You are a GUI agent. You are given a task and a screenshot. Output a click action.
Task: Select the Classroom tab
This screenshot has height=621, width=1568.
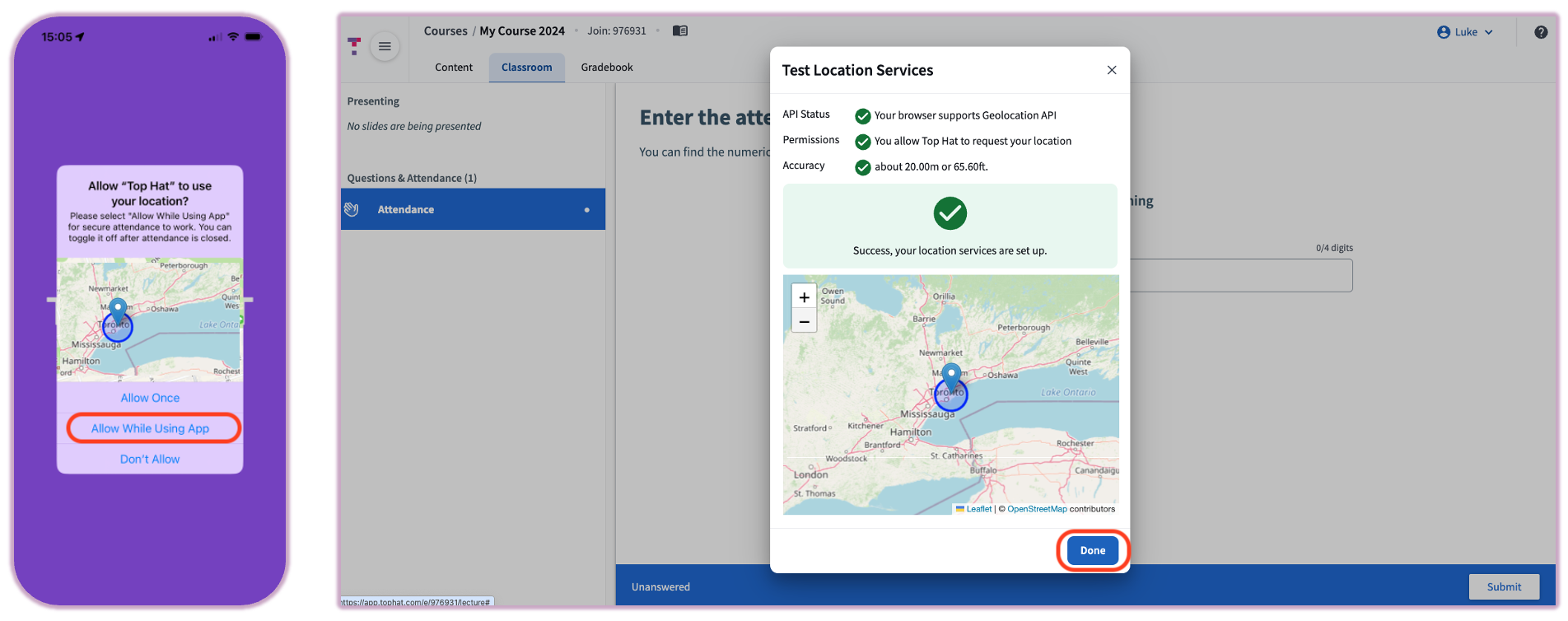coord(526,68)
